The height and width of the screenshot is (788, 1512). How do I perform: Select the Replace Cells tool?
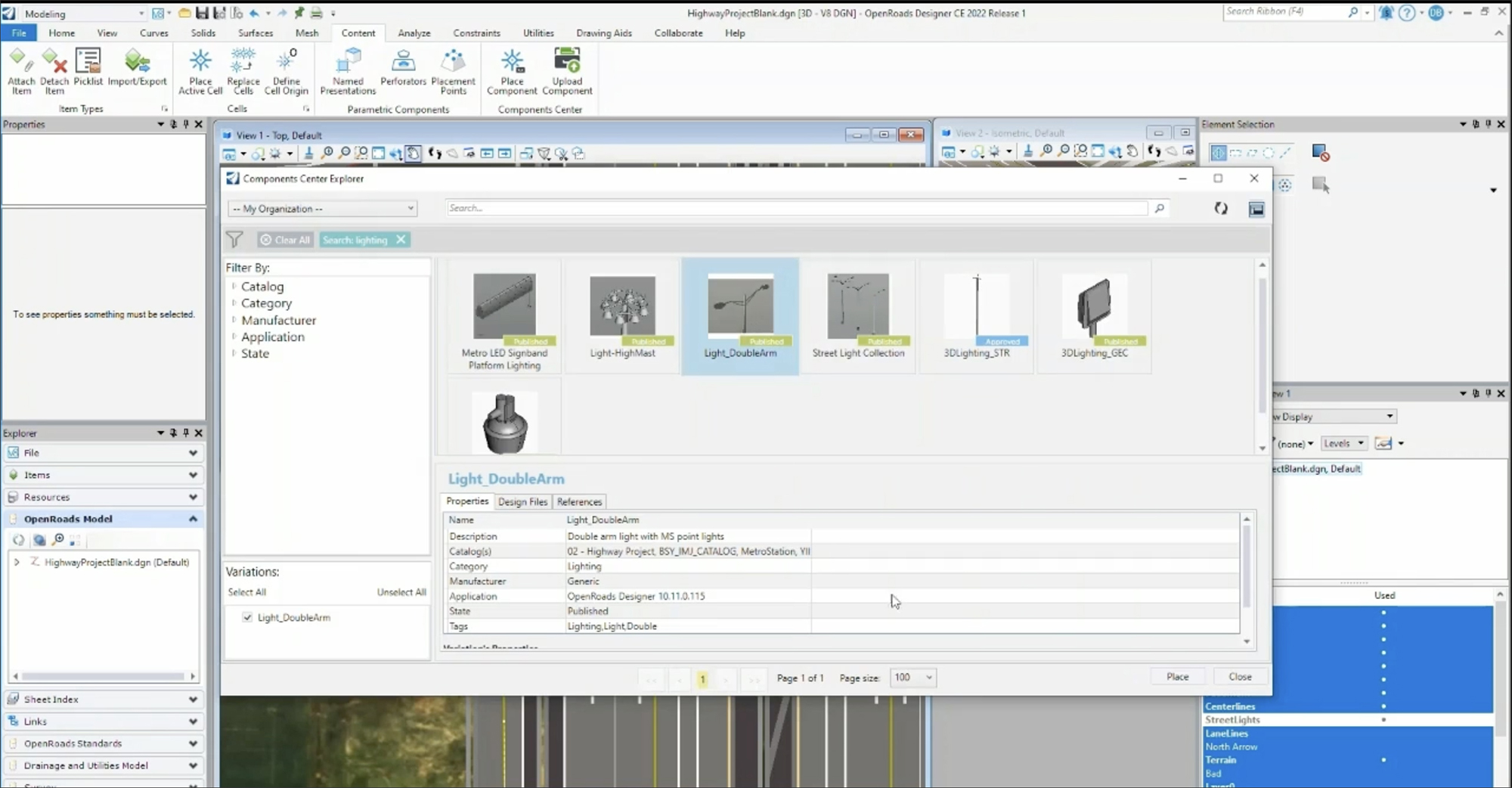[x=243, y=71]
